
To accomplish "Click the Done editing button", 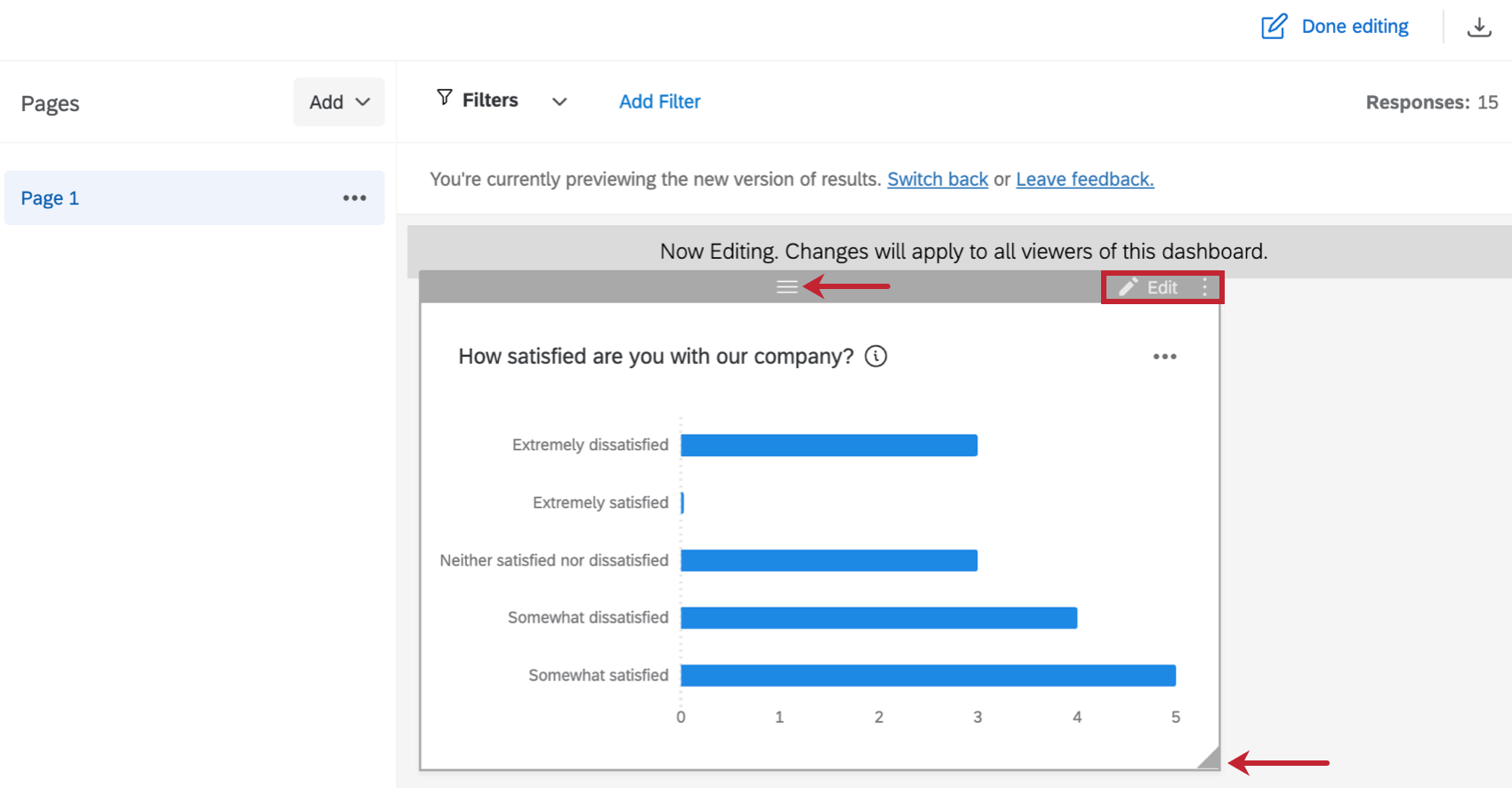I will [1354, 27].
